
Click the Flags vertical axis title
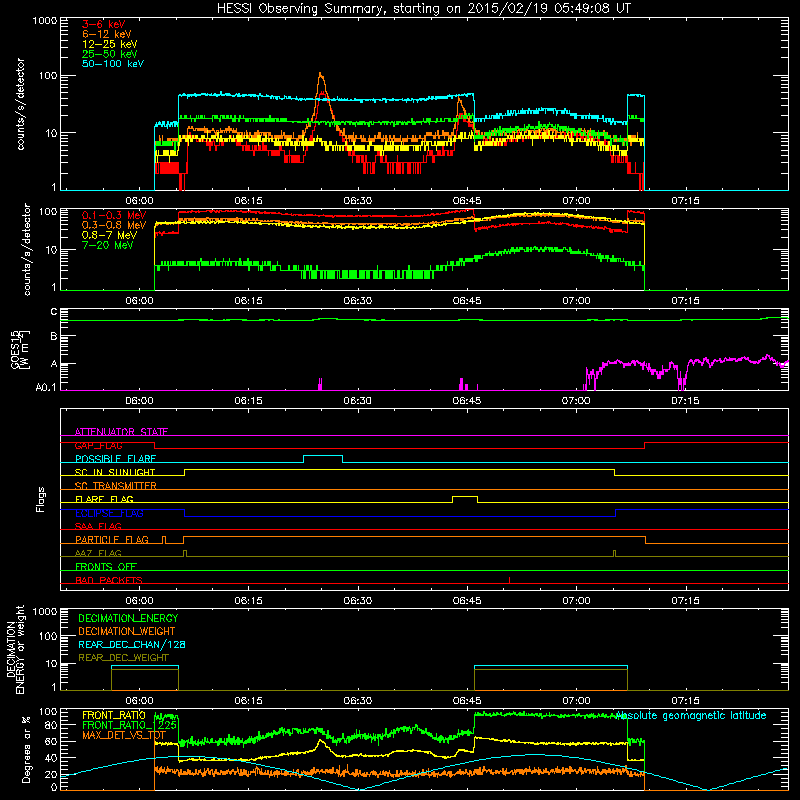tap(41, 499)
